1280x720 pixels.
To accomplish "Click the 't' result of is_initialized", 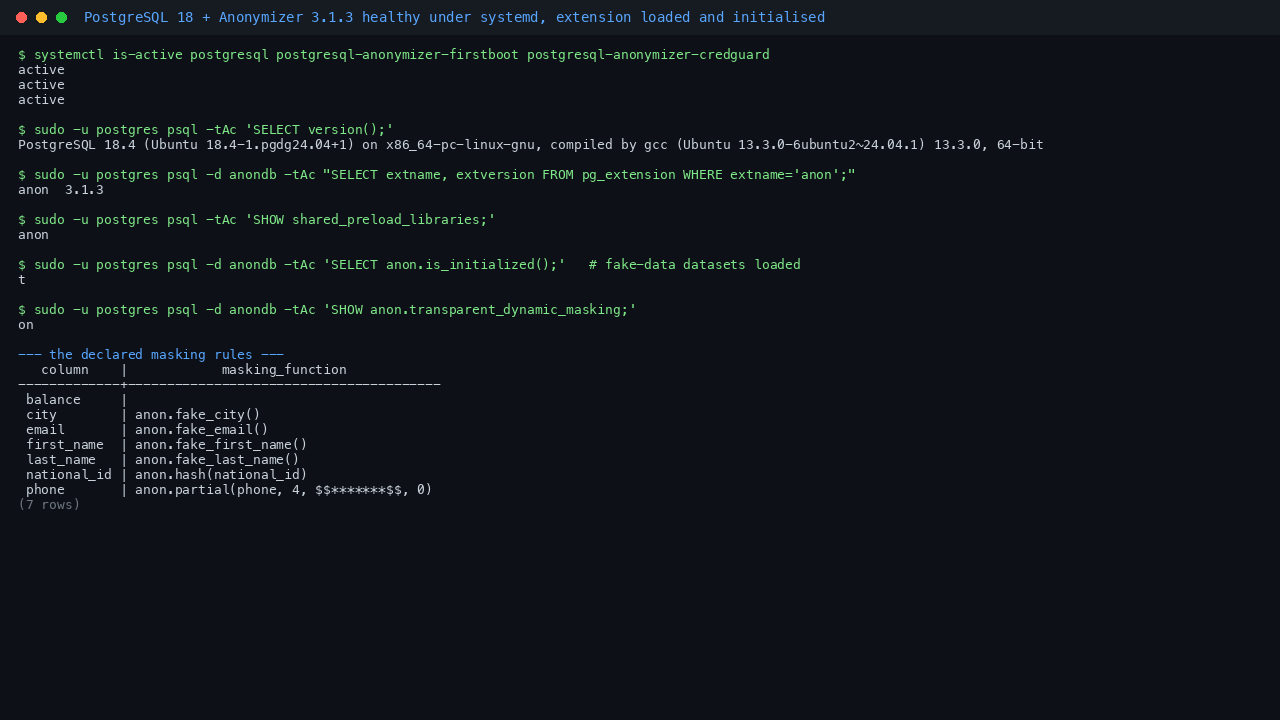I will [x=22, y=280].
